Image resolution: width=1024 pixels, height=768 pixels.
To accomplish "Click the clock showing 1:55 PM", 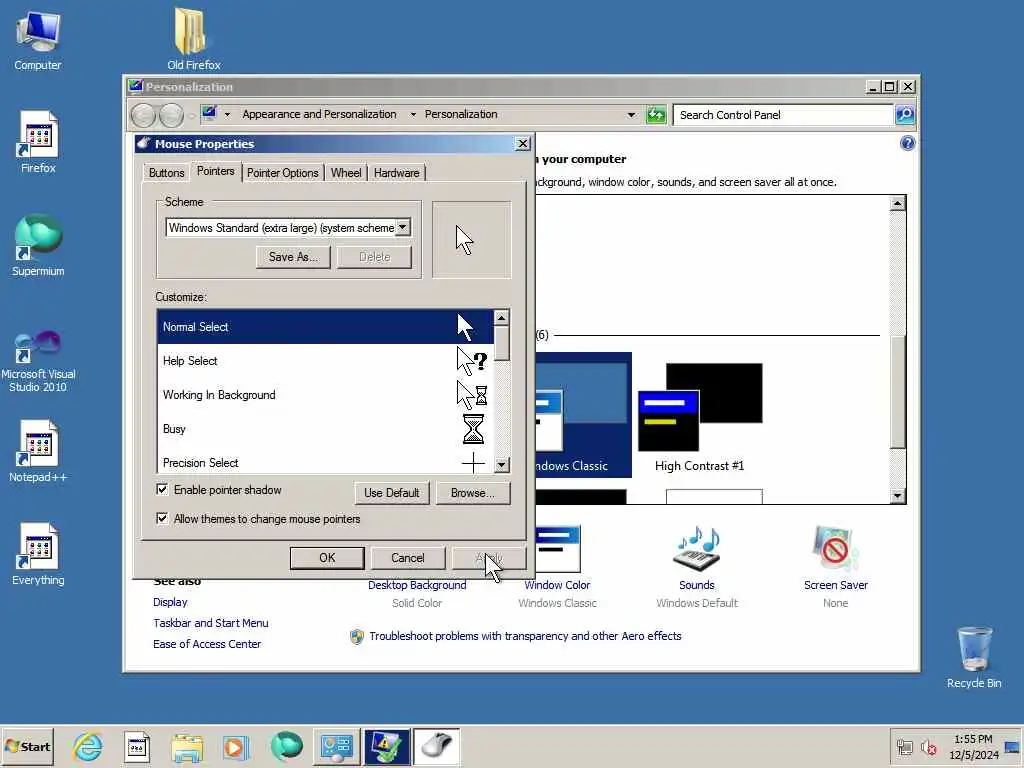I will (973, 739).
